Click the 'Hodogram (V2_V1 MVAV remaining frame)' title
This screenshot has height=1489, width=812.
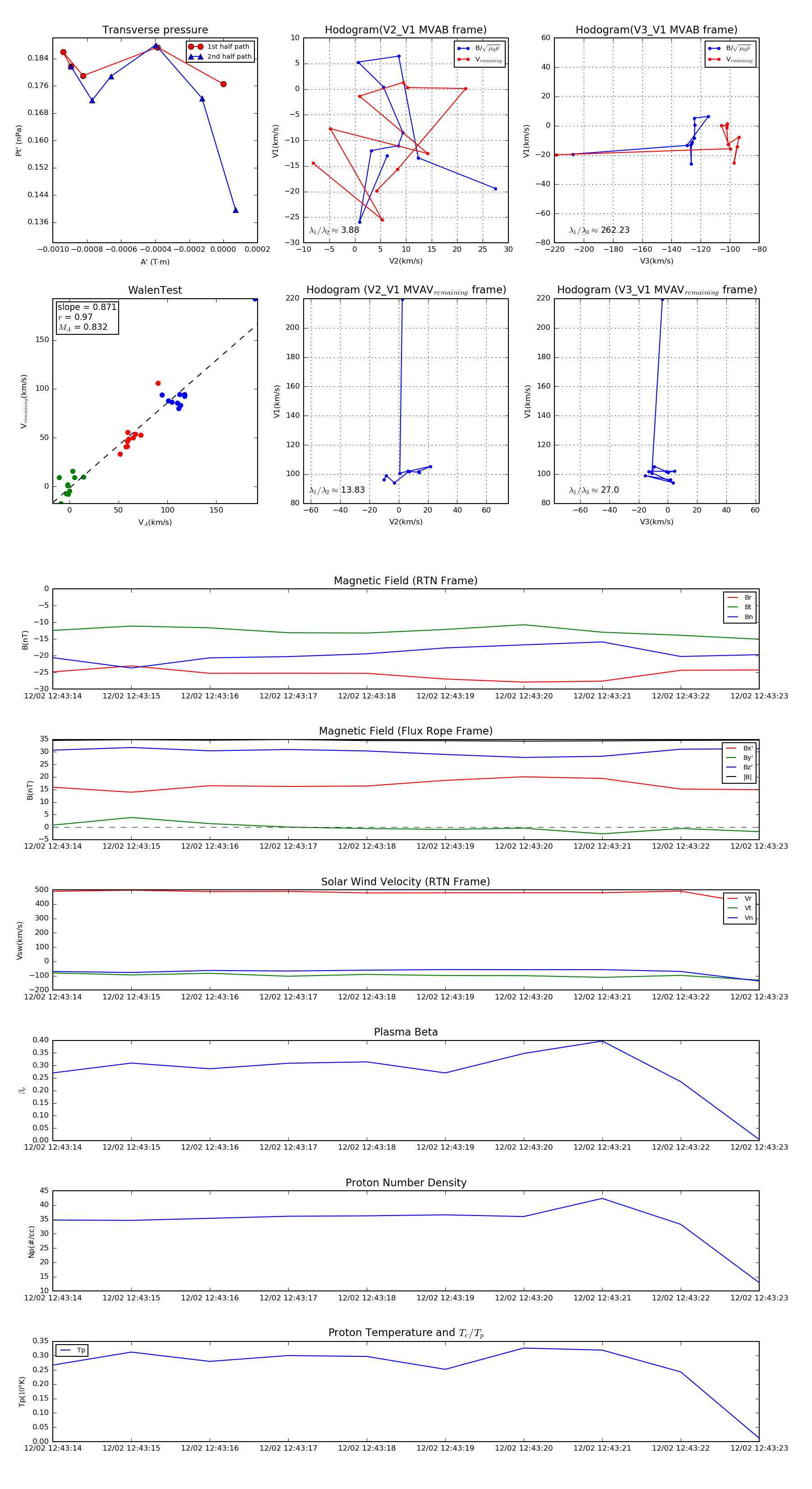(x=406, y=290)
